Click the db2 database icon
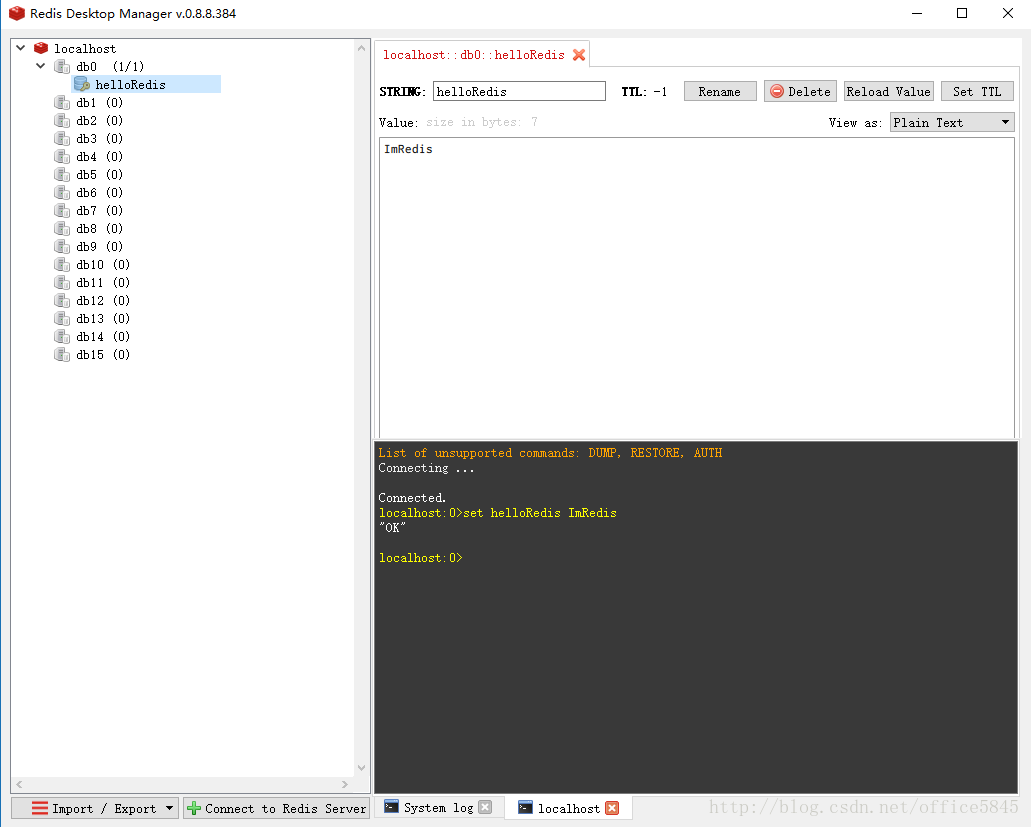Image resolution: width=1031 pixels, height=827 pixels. (62, 120)
